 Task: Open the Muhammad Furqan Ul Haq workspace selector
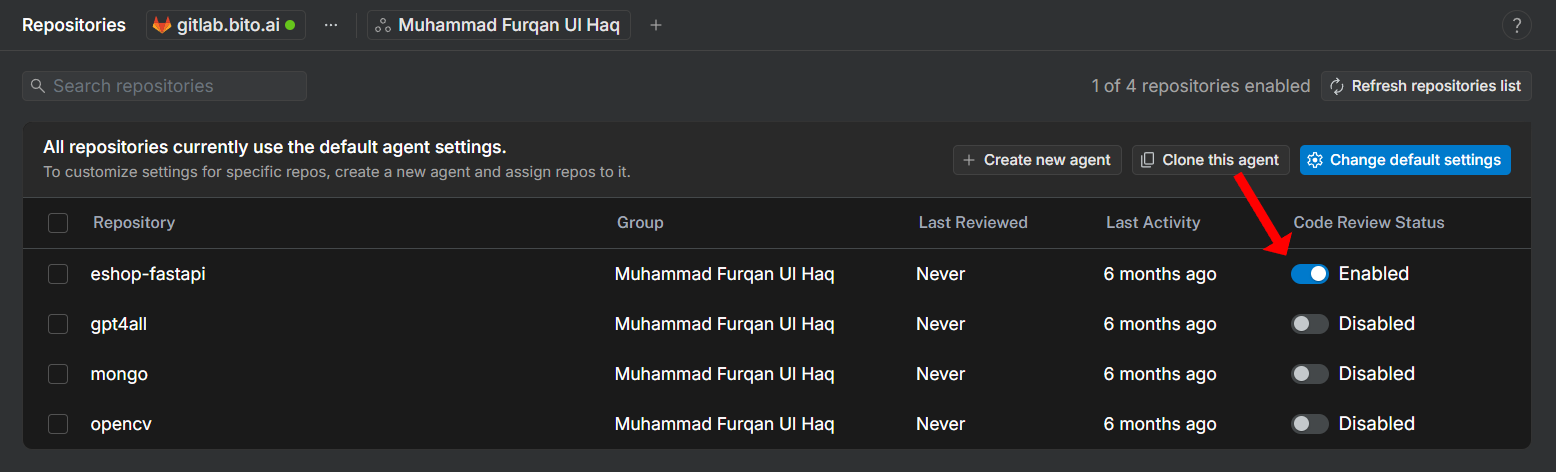(x=499, y=25)
